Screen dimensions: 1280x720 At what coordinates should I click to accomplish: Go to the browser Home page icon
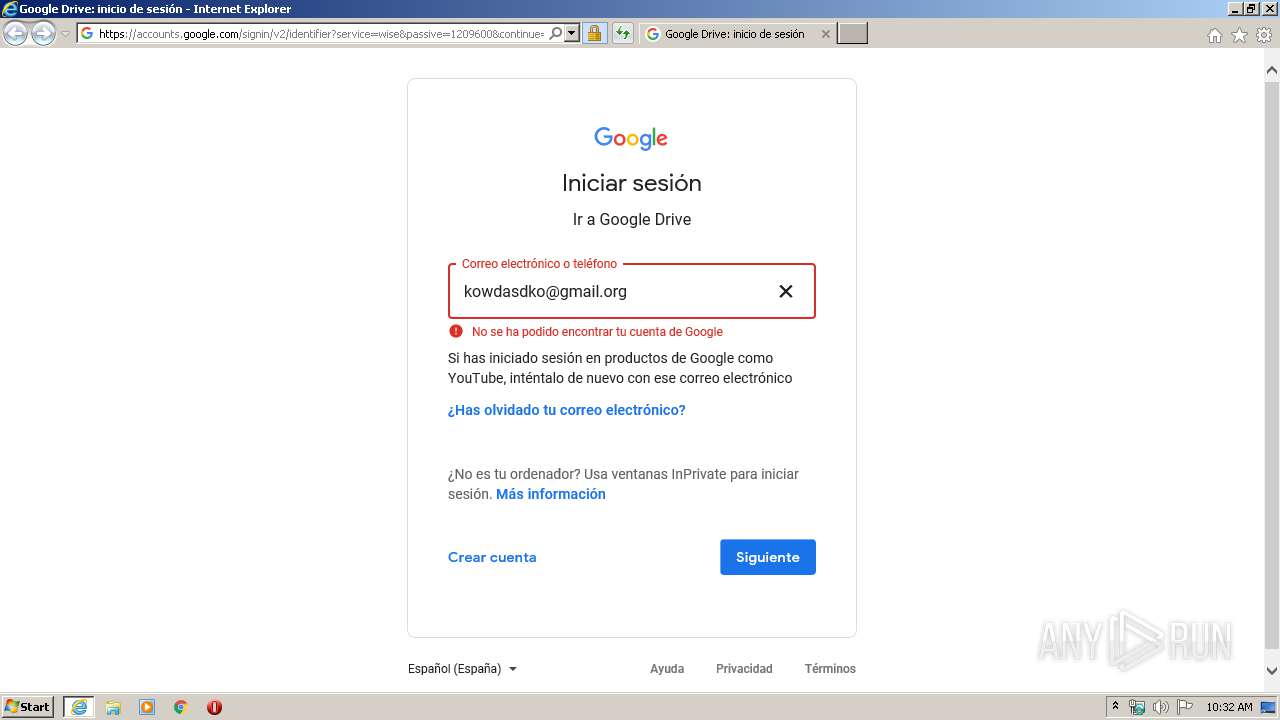[1215, 35]
